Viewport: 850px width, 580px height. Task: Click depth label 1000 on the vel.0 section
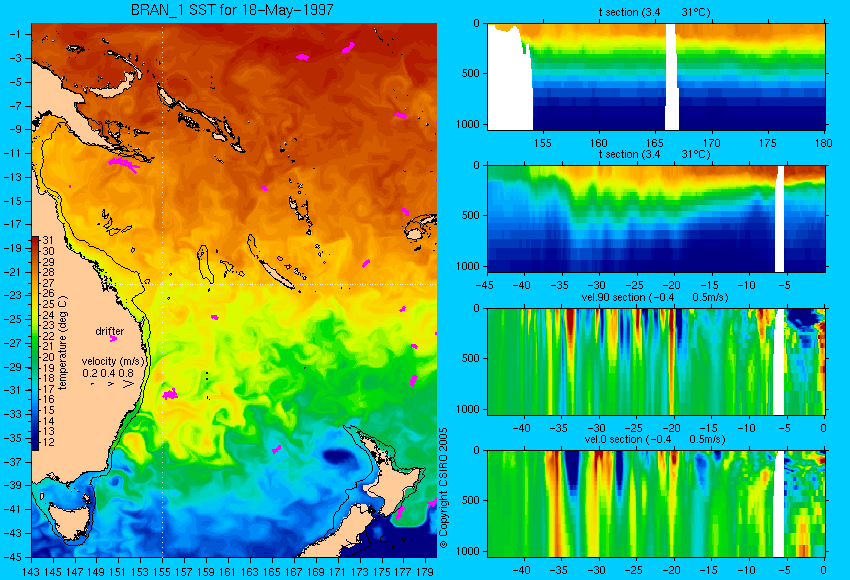[x=468, y=551]
